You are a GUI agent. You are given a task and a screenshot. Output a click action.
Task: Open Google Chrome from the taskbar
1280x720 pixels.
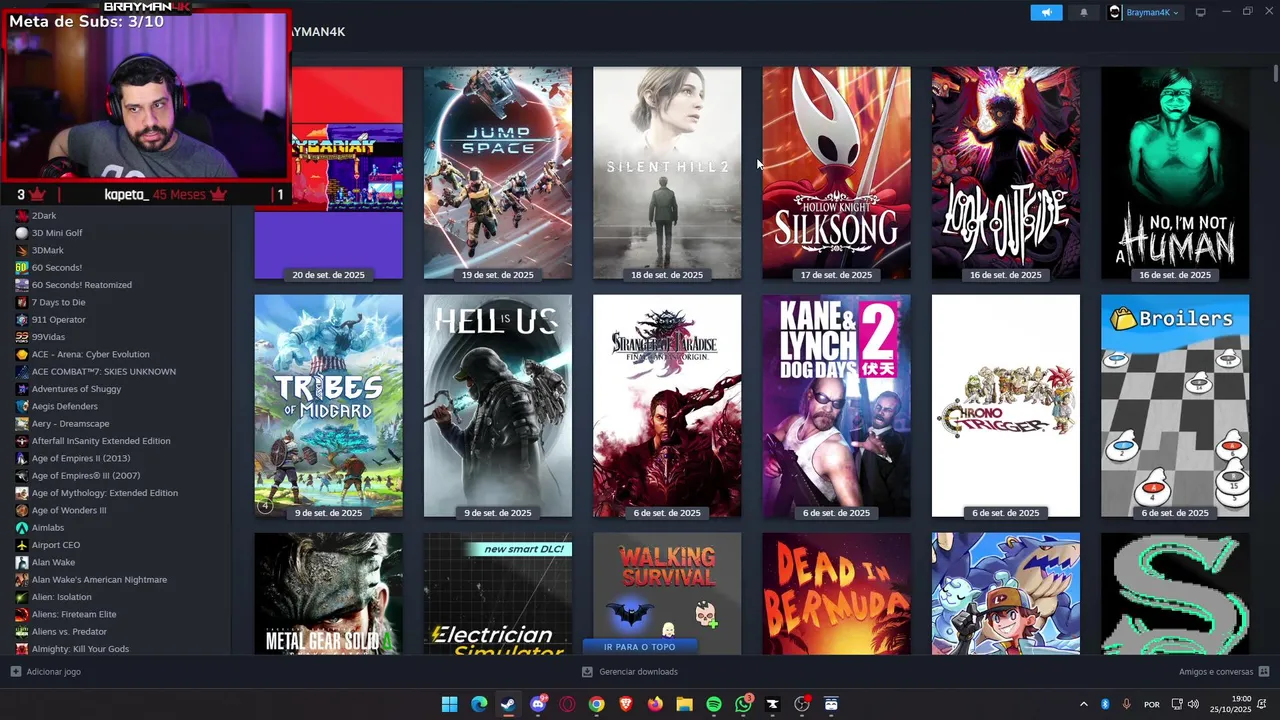click(596, 704)
